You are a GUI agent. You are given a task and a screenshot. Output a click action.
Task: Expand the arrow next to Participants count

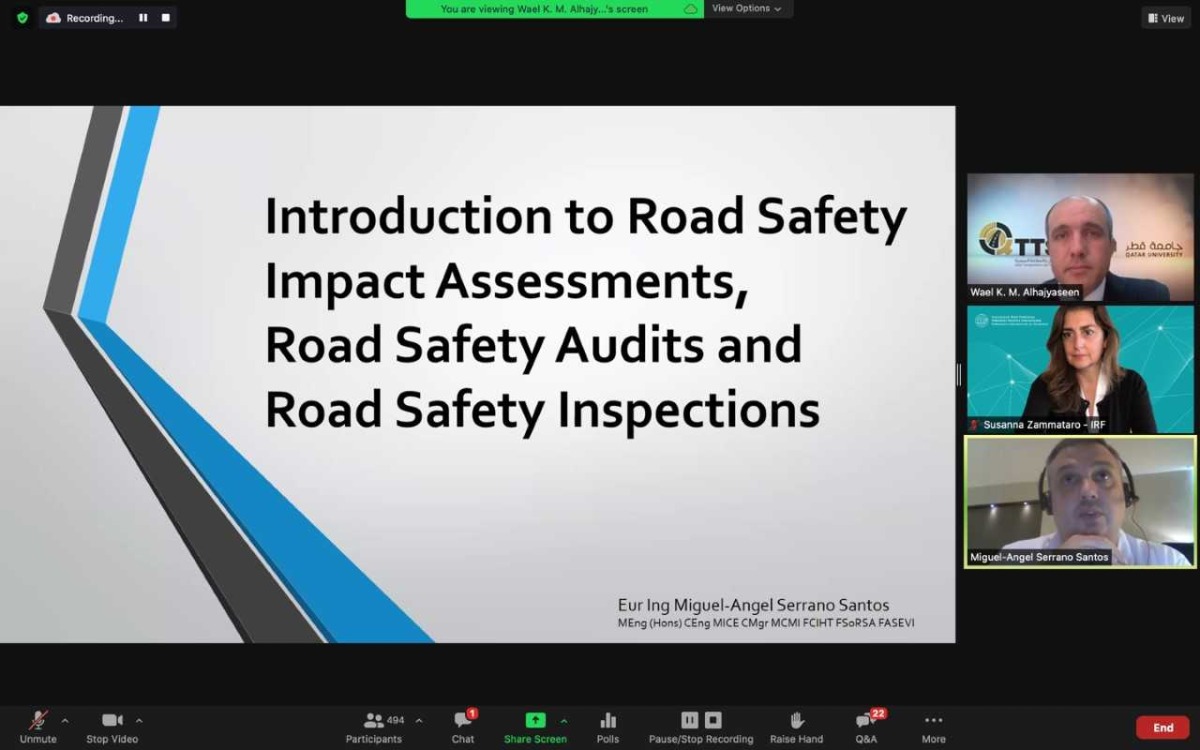pos(418,720)
